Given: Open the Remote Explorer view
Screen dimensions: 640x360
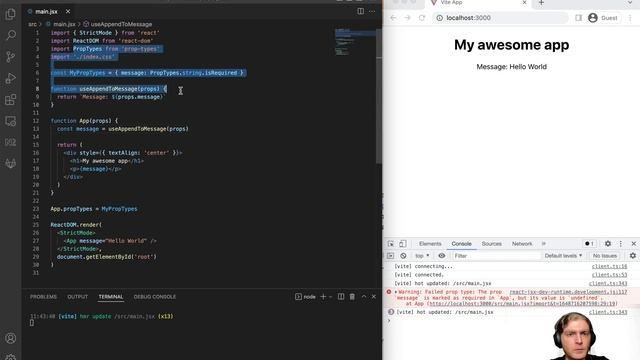Looking at the screenshot, I should pyautogui.click(x=11, y=121).
